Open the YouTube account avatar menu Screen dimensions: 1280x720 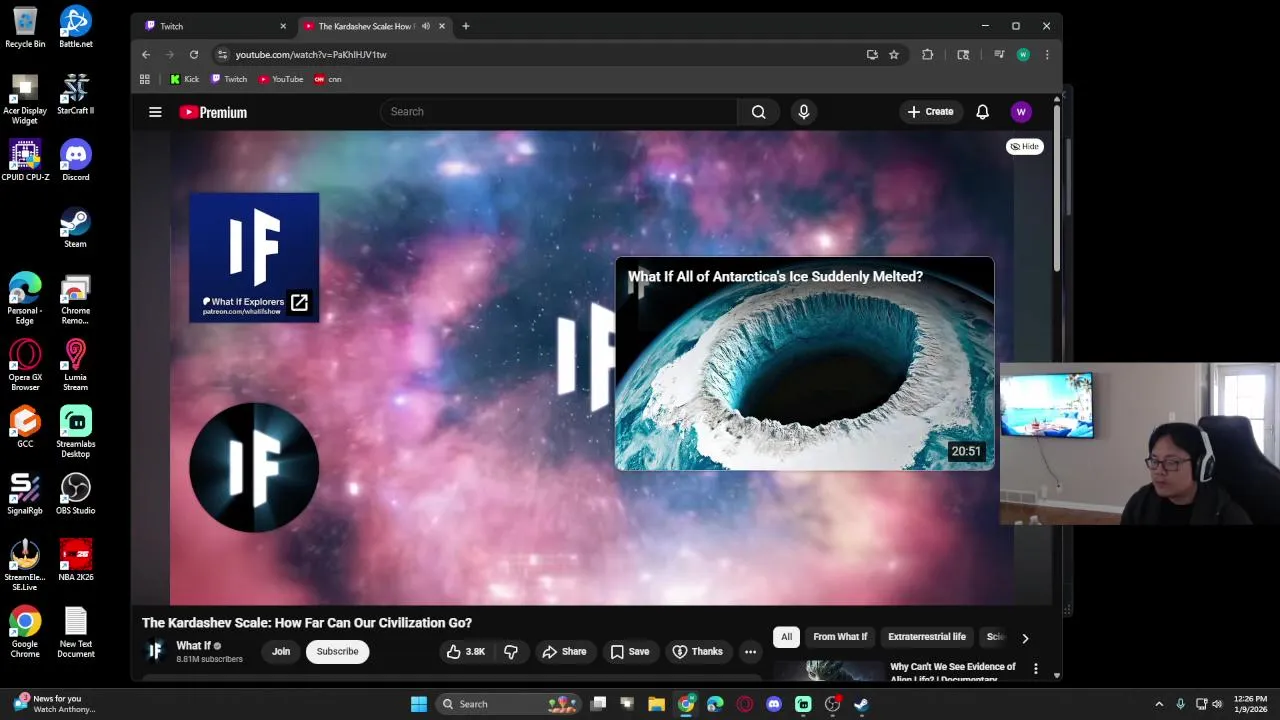pyautogui.click(x=1021, y=112)
